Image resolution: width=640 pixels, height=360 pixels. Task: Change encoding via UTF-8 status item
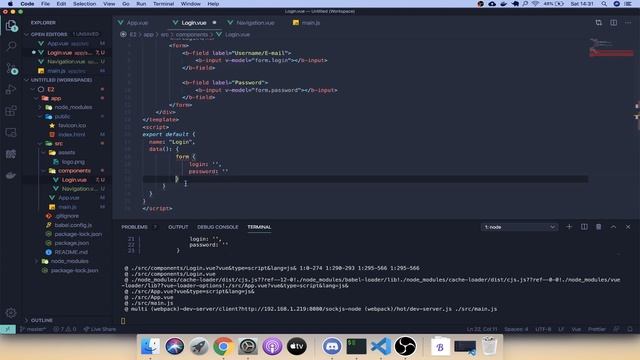(543, 329)
